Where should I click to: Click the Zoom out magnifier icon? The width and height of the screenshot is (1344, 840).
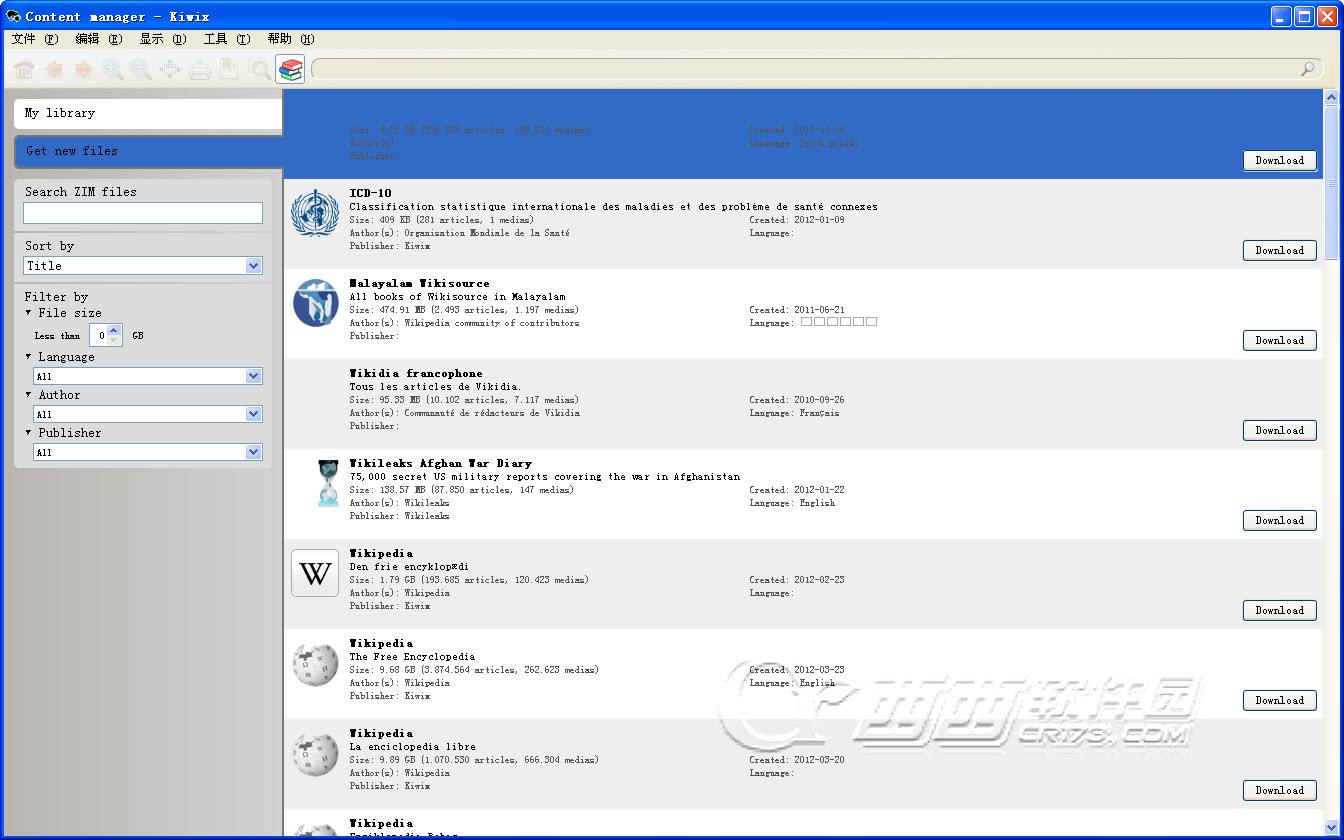(x=141, y=69)
